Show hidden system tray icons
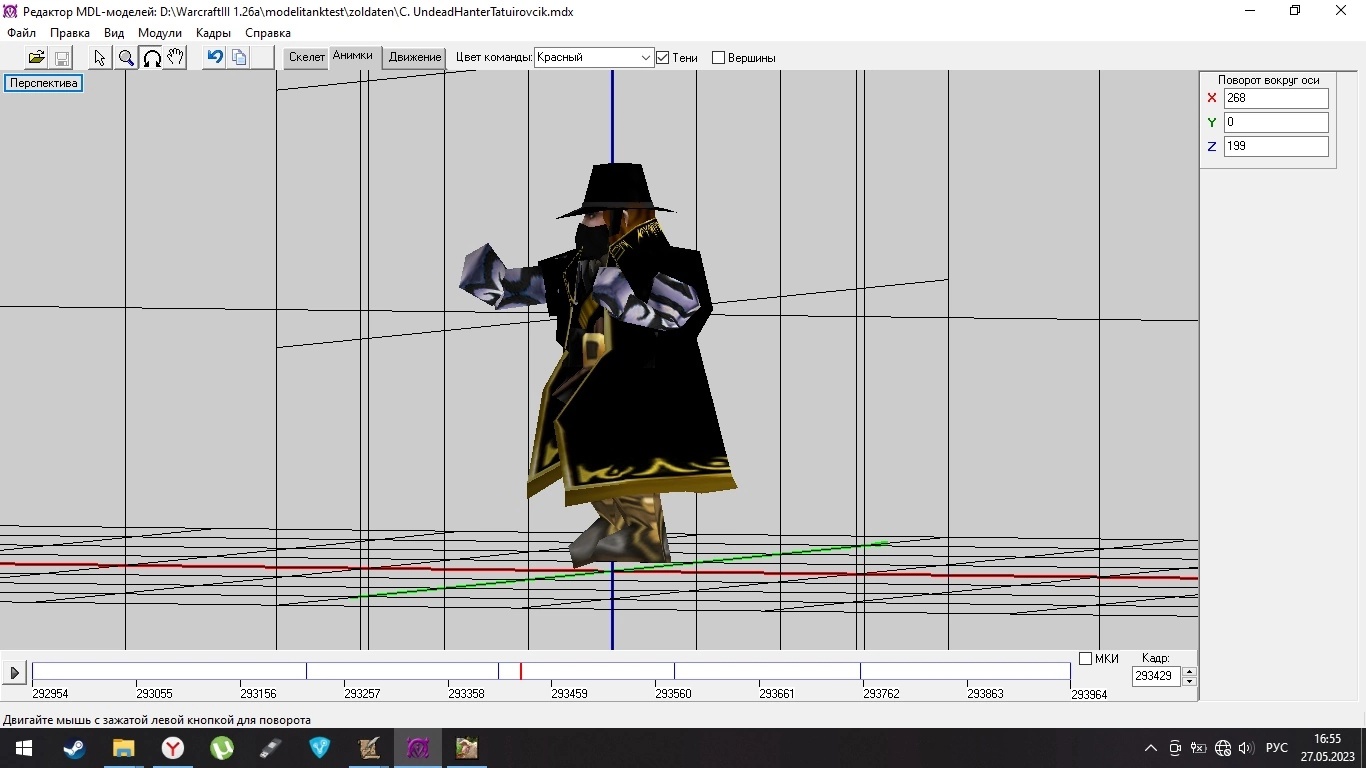 [x=1151, y=748]
